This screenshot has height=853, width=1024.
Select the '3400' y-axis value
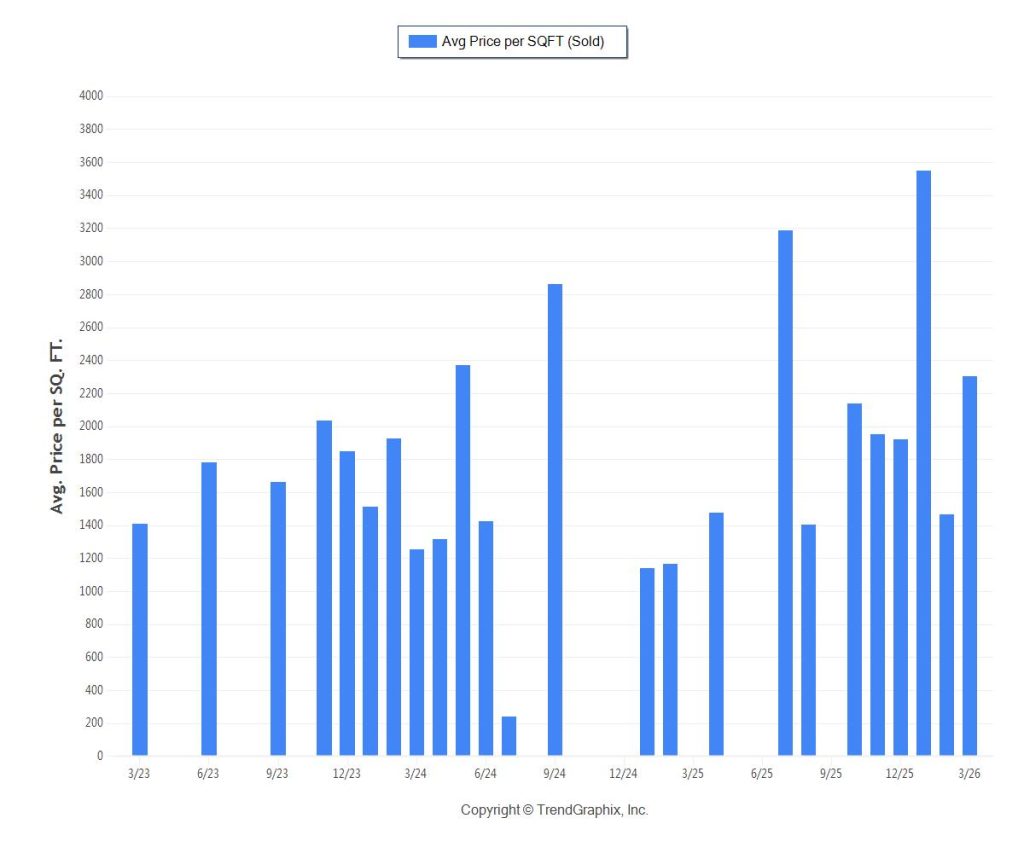[x=91, y=195]
